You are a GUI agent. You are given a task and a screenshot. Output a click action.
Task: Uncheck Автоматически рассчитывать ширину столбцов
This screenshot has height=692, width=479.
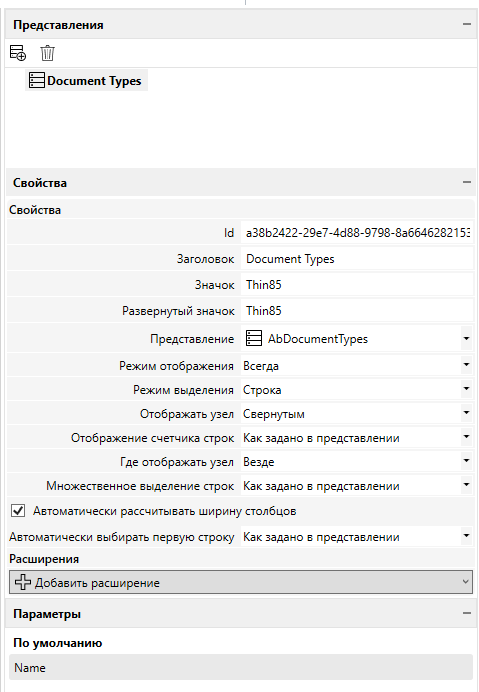[18, 511]
